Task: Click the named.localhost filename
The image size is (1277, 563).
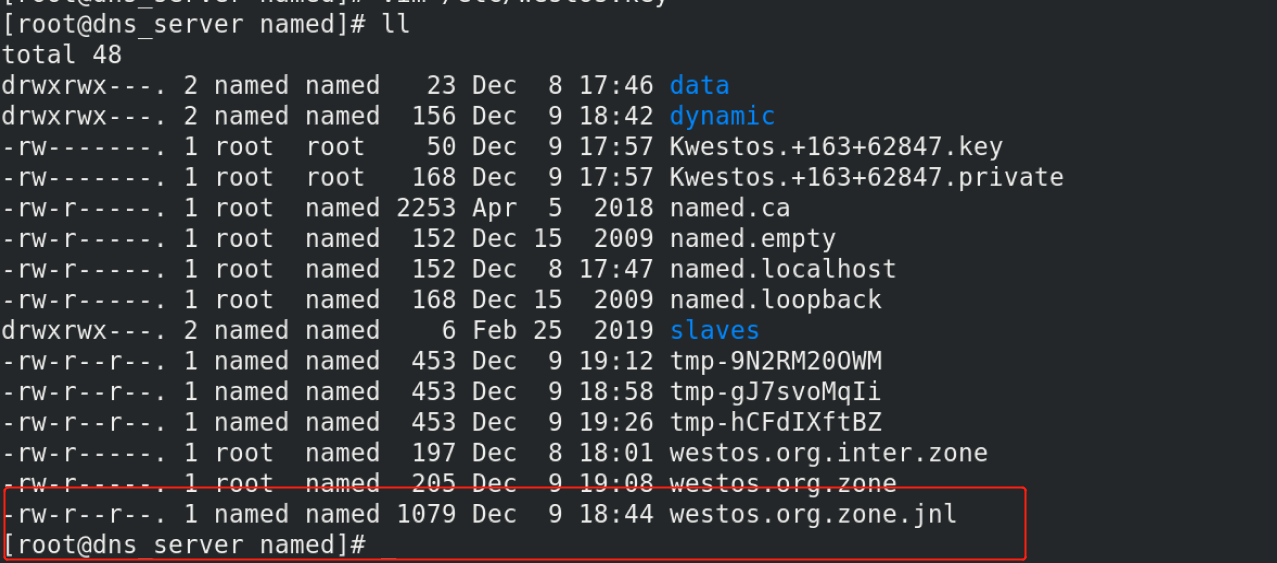Action: [782, 270]
